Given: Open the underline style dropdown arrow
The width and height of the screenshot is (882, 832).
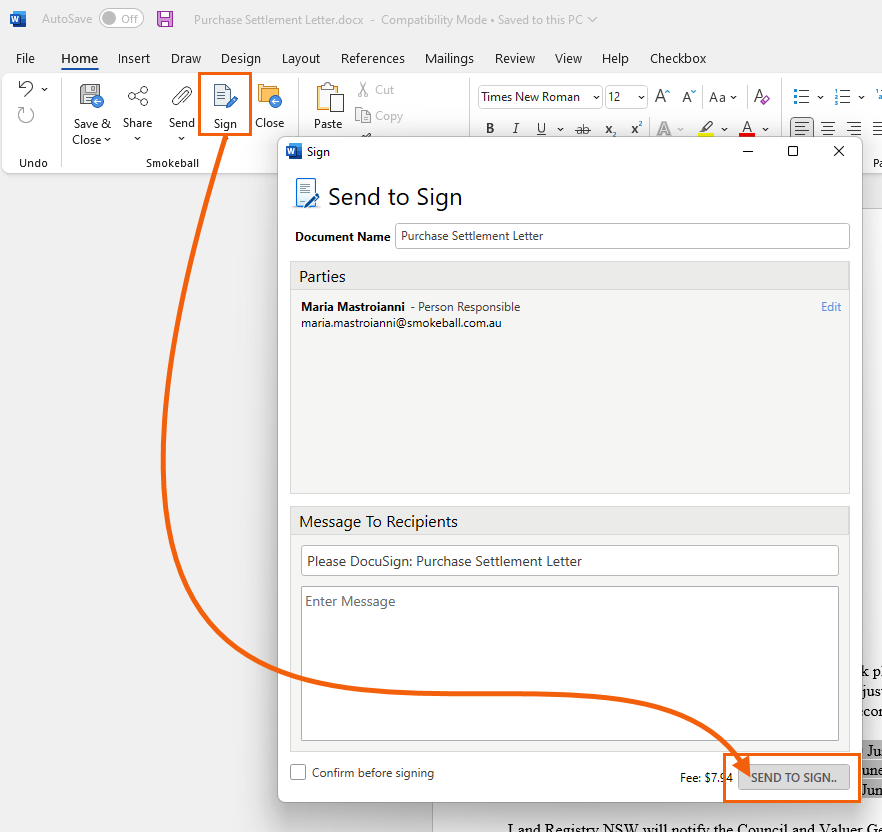Looking at the screenshot, I should coord(560,129).
